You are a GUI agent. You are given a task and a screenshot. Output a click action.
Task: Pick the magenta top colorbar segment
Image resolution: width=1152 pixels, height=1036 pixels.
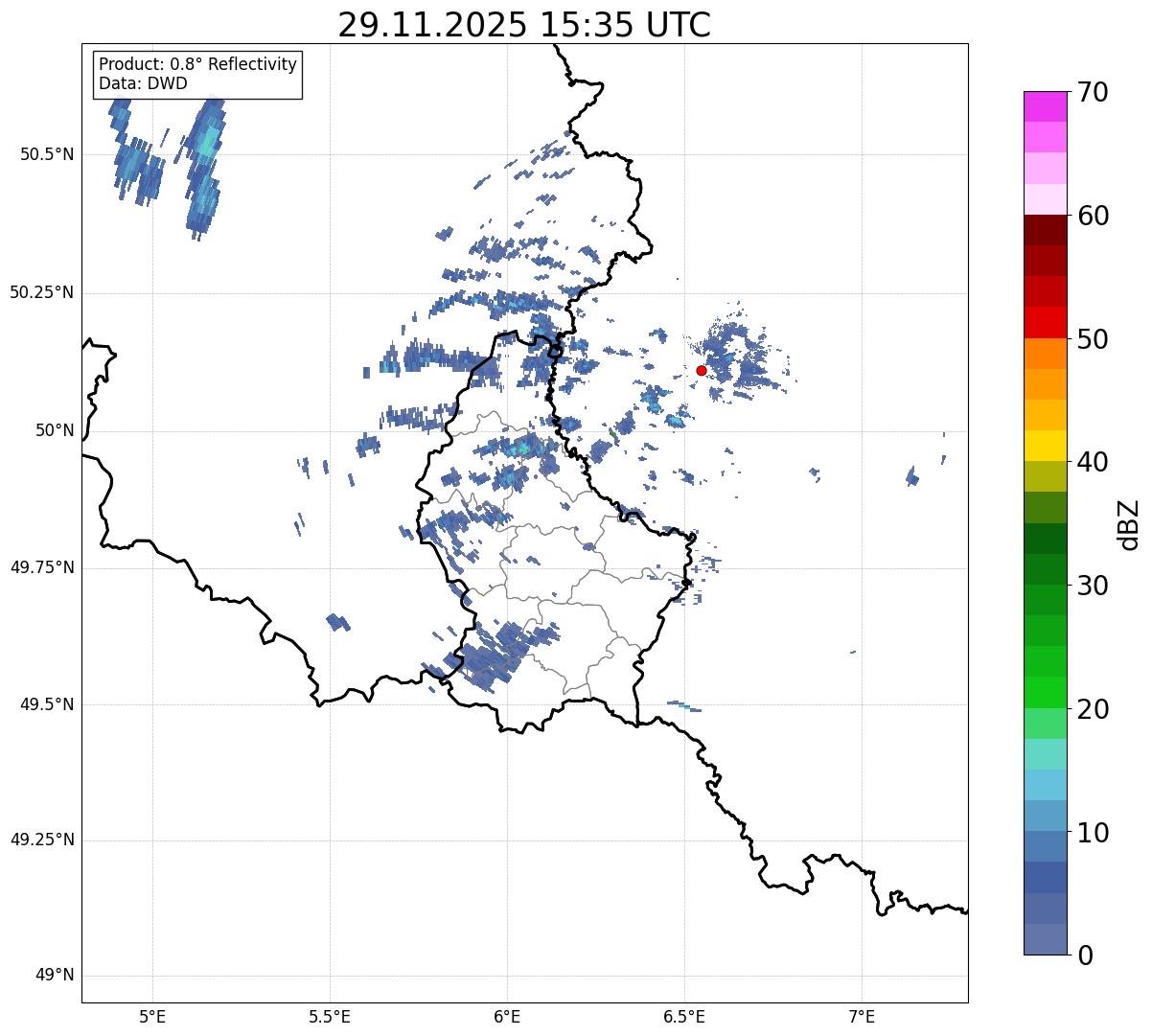1045,106
